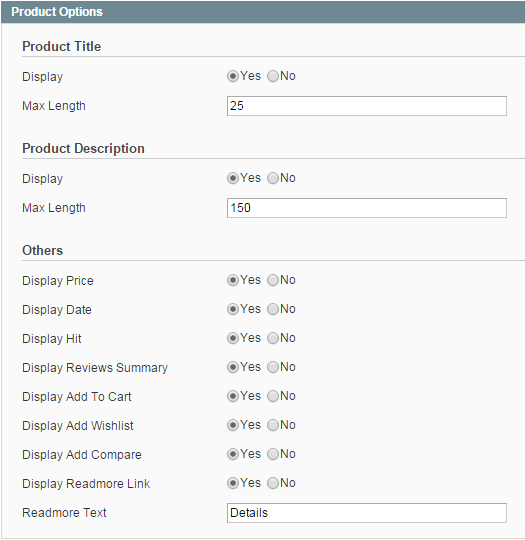The height and width of the screenshot is (540, 525).
Task: Set Display Price to Yes
Action: [233, 280]
